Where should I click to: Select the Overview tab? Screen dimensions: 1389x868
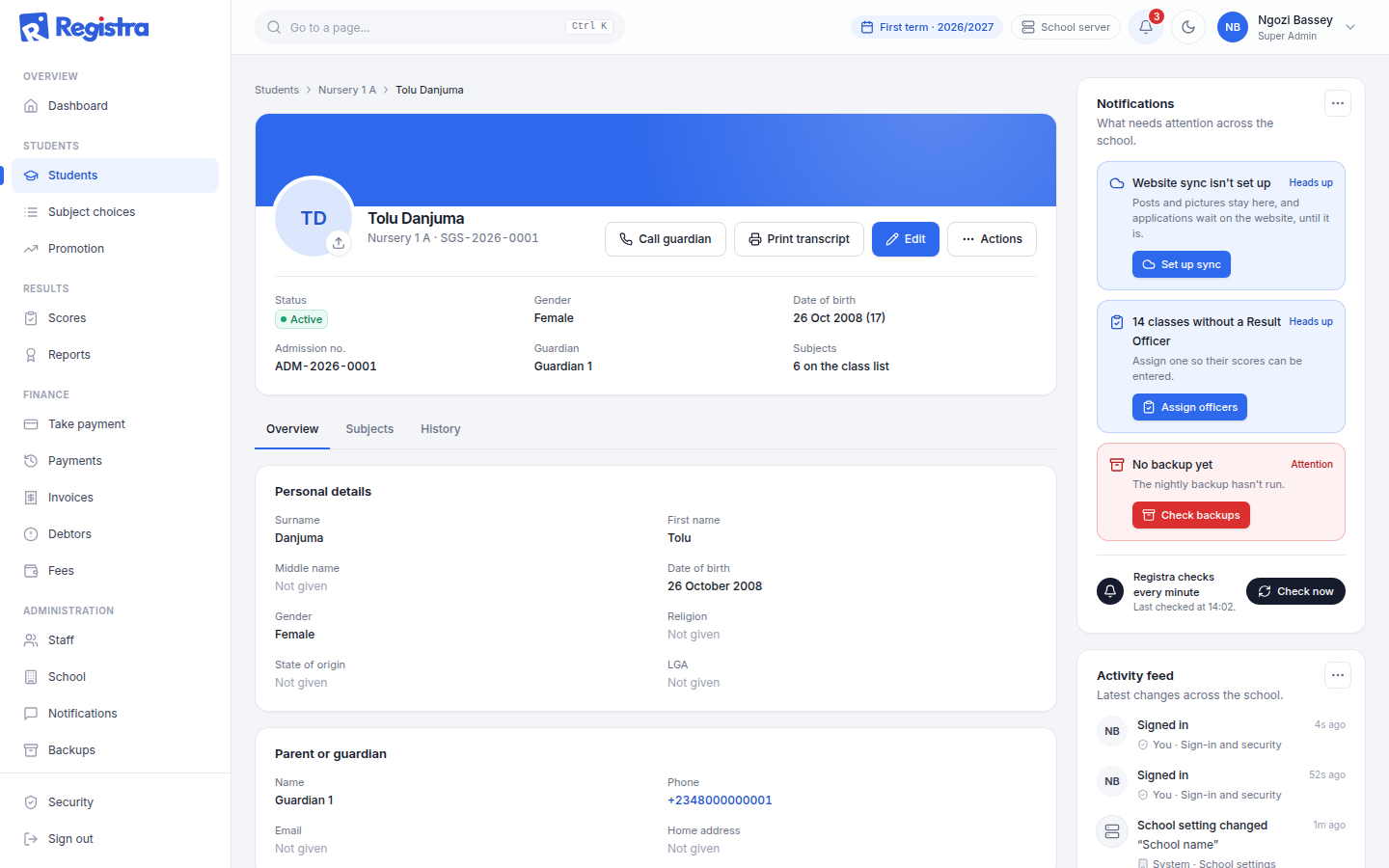click(292, 429)
